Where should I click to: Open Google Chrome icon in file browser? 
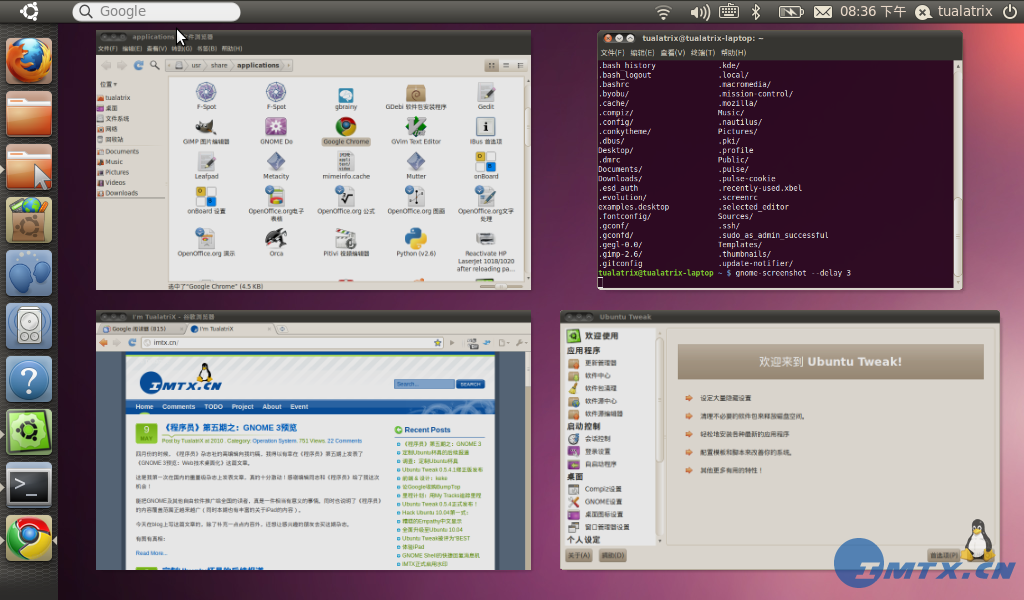[345, 128]
